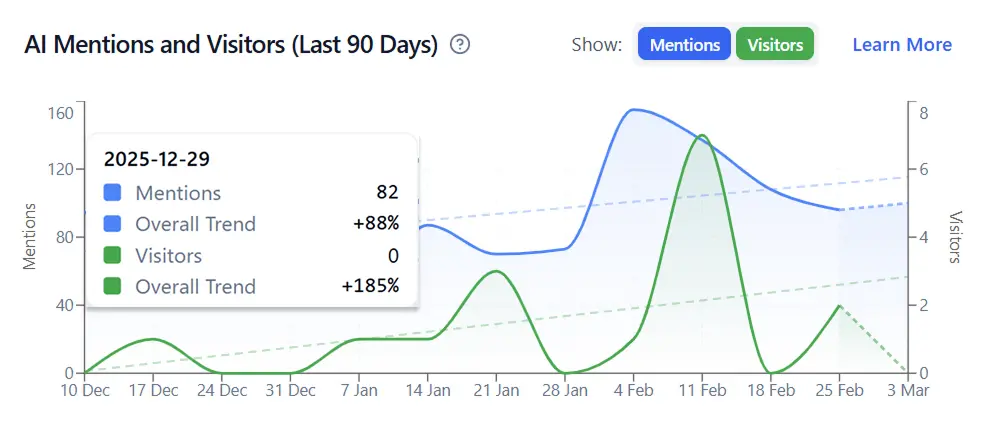Image resolution: width=986 pixels, height=425 pixels.
Task: Select the 25 Feb visitors data point
Action: (x=840, y=306)
